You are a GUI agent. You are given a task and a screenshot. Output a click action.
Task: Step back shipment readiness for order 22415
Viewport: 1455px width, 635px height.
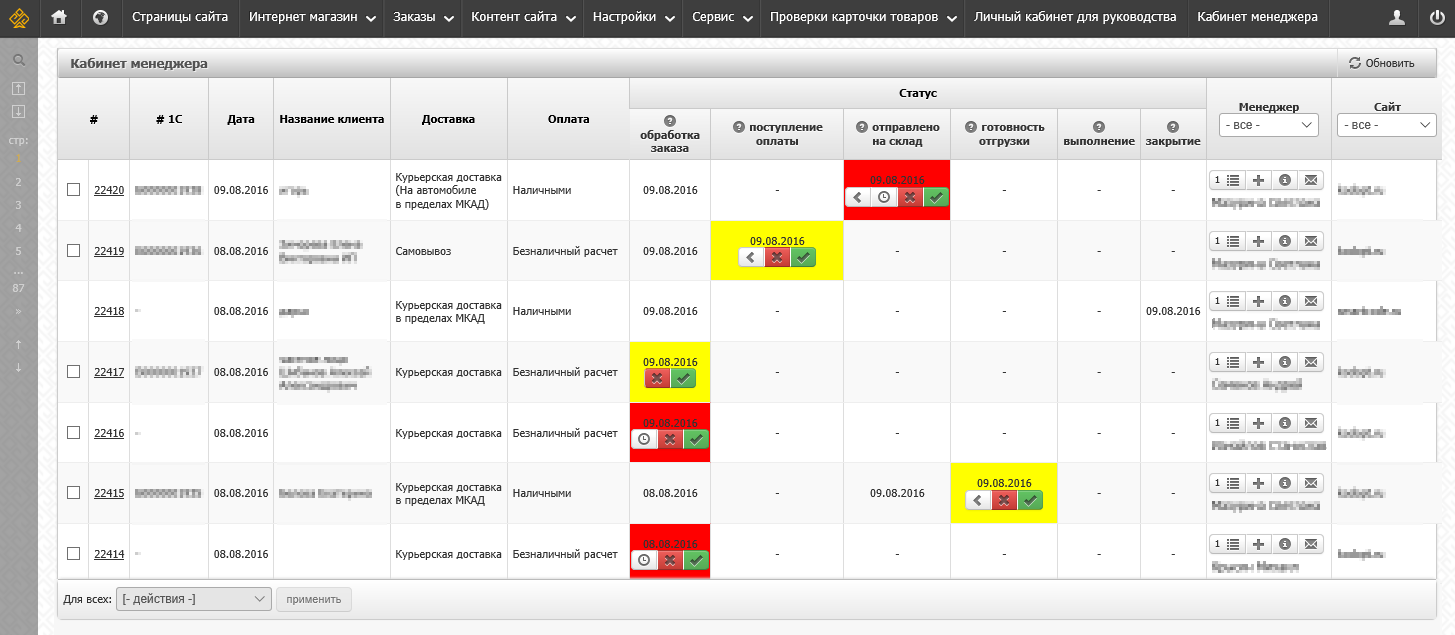(978, 499)
